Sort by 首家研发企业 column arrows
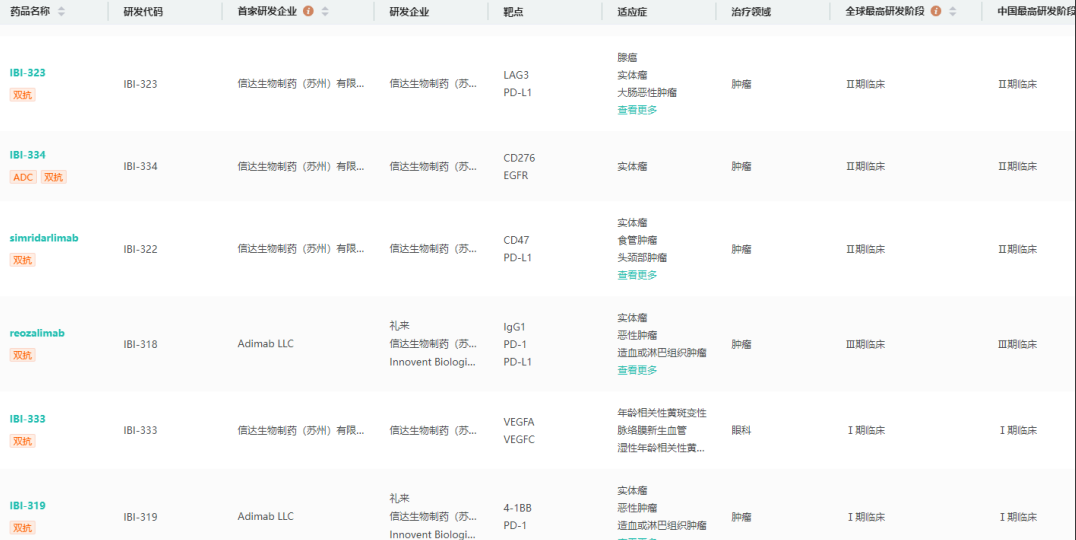The image size is (1076, 540). 325,12
